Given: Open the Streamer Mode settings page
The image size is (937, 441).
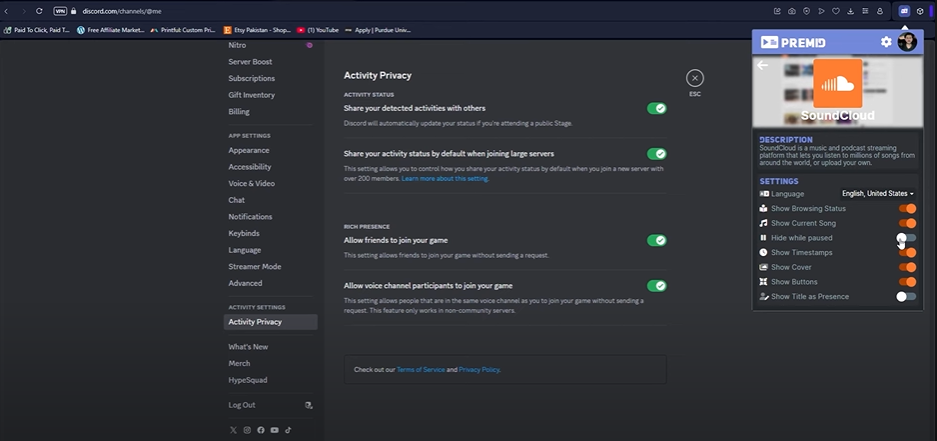Looking at the screenshot, I should click(254, 267).
